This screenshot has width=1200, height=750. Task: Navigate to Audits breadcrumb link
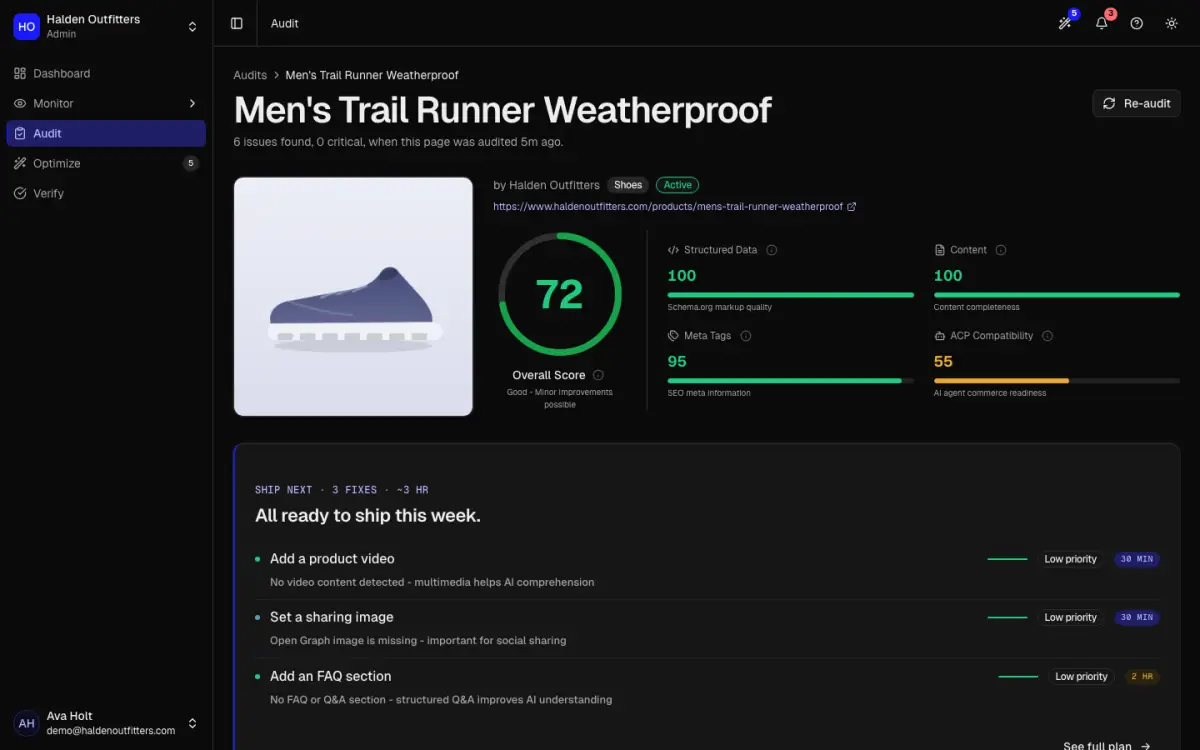point(250,75)
